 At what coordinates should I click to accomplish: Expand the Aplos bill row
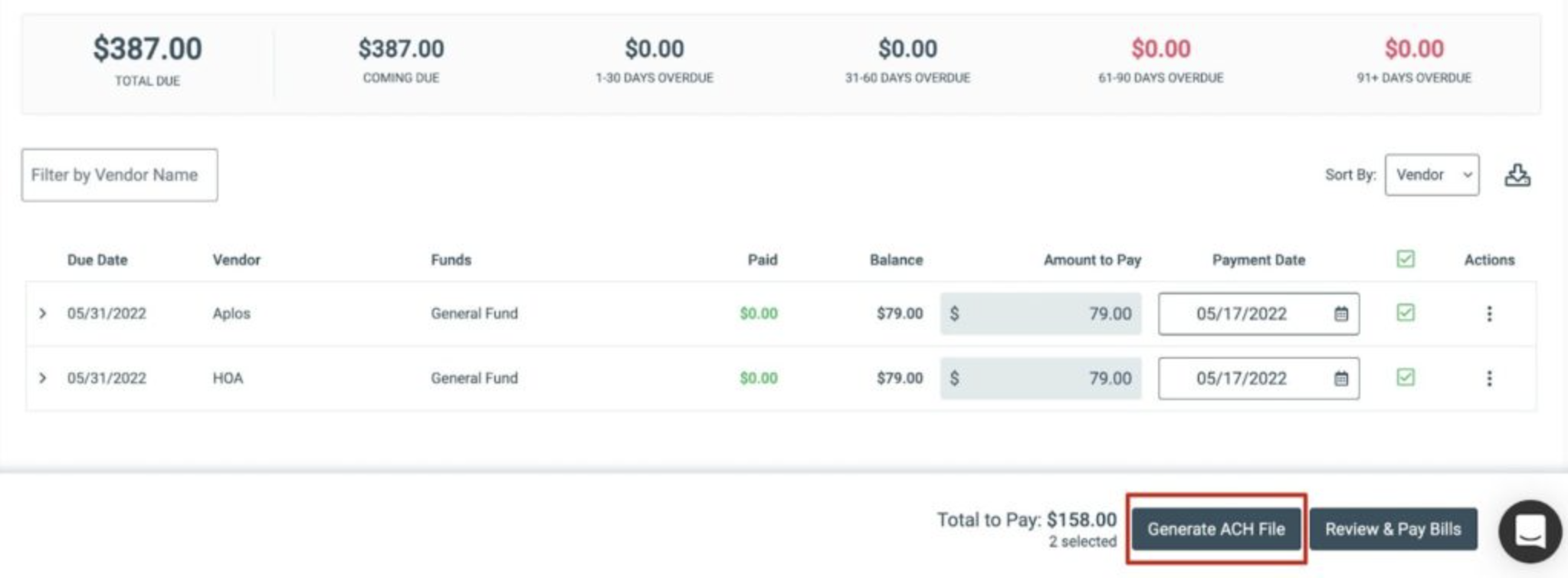43,314
